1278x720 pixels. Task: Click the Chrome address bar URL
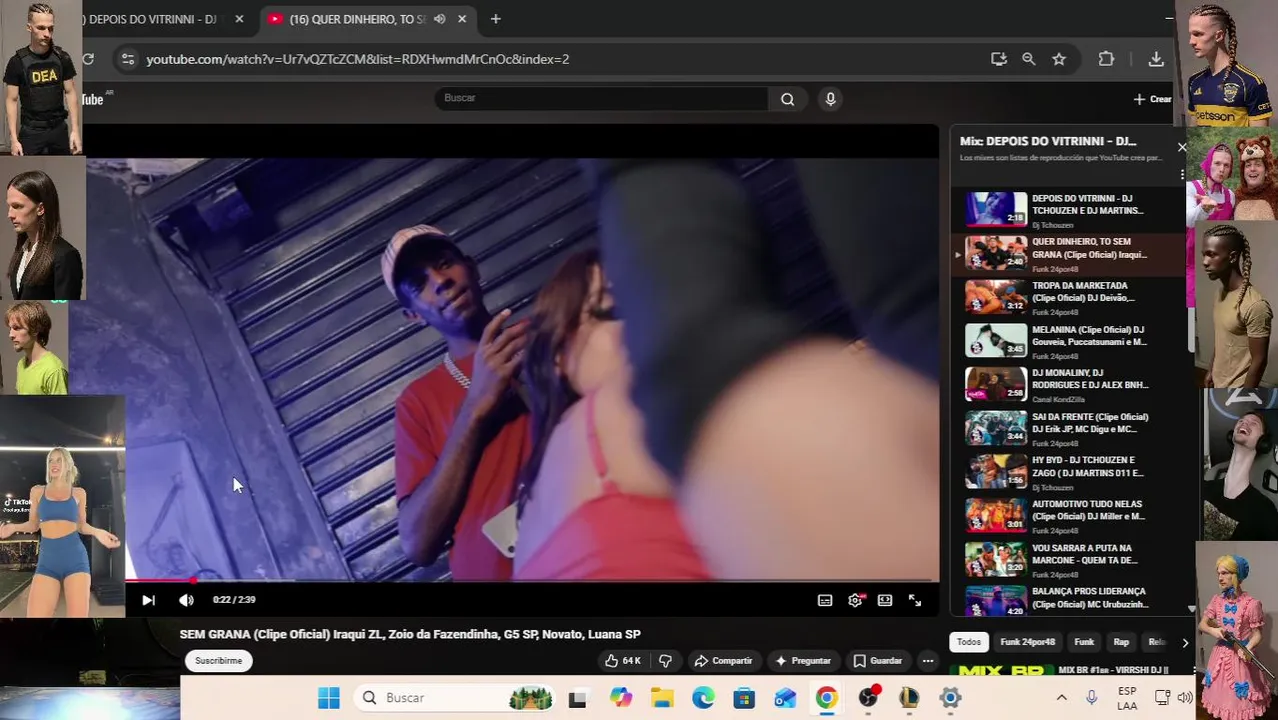[x=358, y=59]
